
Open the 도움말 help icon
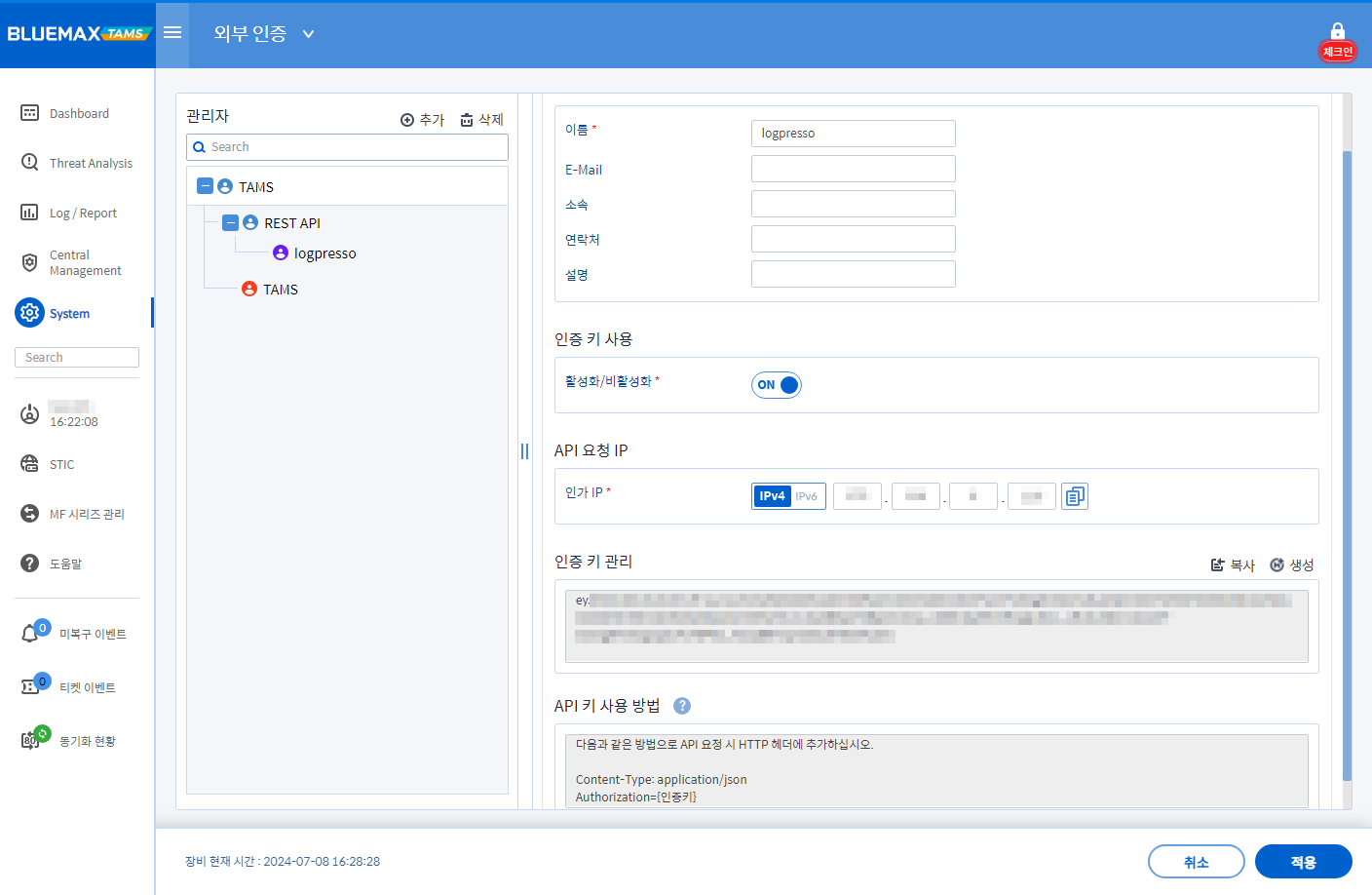(30, 564)
